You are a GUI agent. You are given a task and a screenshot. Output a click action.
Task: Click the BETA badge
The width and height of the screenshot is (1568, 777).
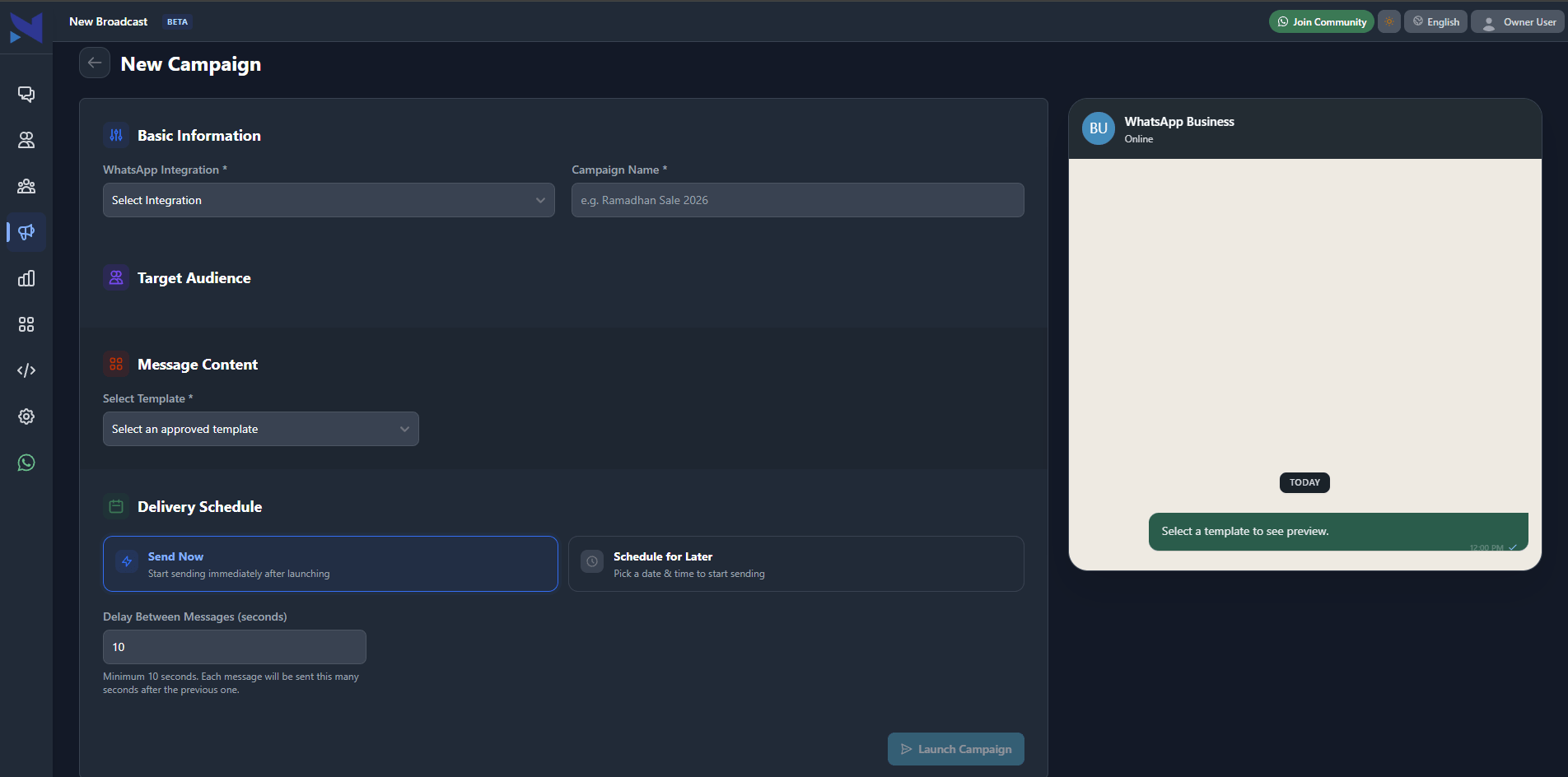pos(177,21)
